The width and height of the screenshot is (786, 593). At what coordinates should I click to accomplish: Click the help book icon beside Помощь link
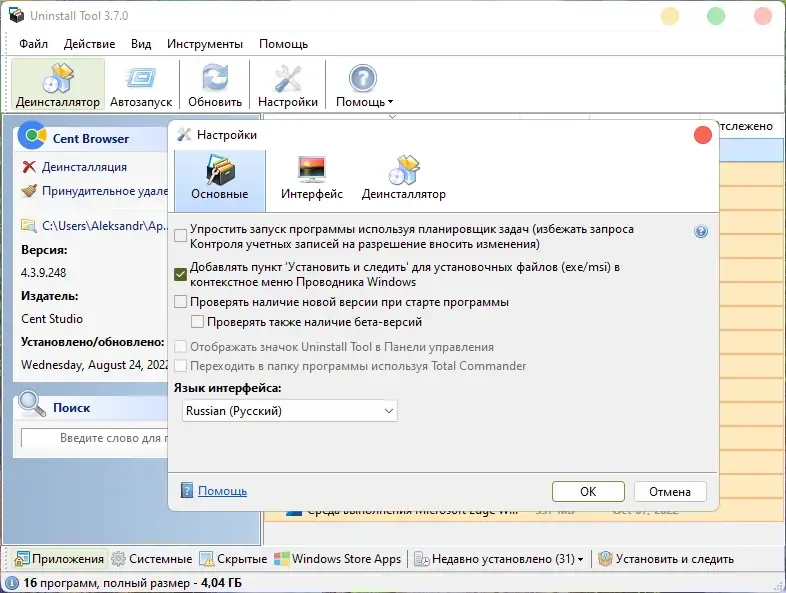point(186,490)
